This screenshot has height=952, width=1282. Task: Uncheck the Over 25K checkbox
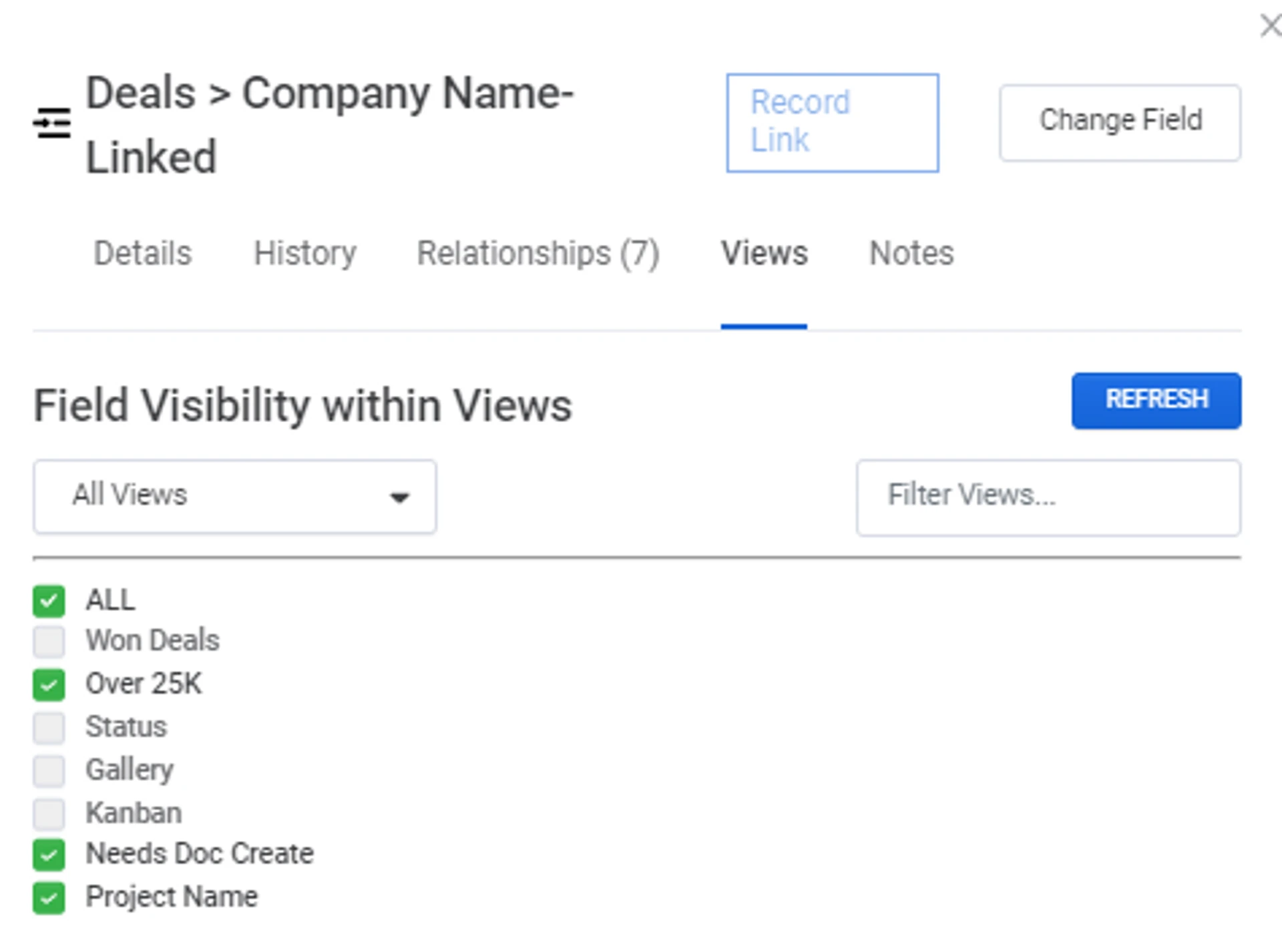(x=49, y=685)
